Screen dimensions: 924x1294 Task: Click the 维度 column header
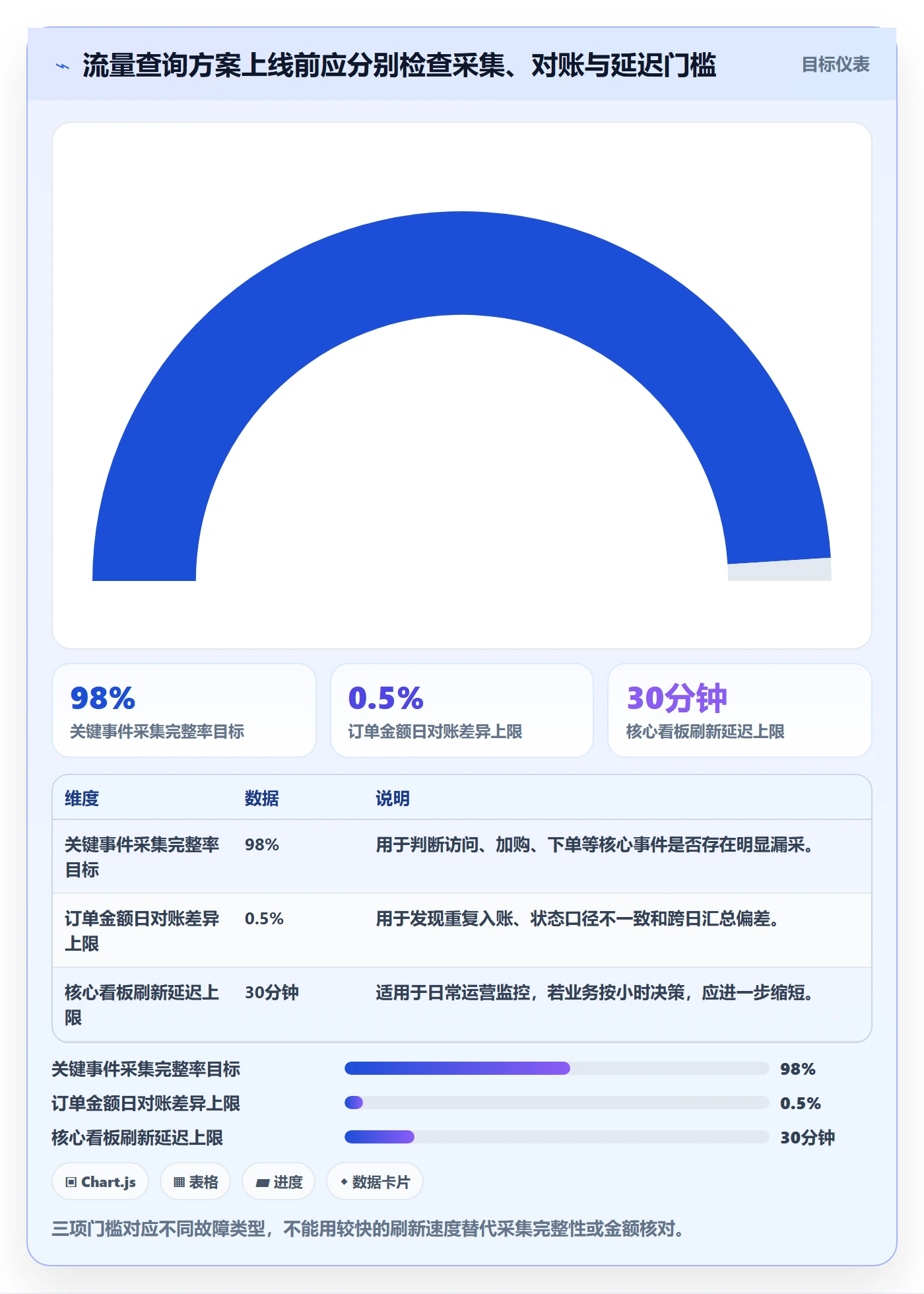82,798
